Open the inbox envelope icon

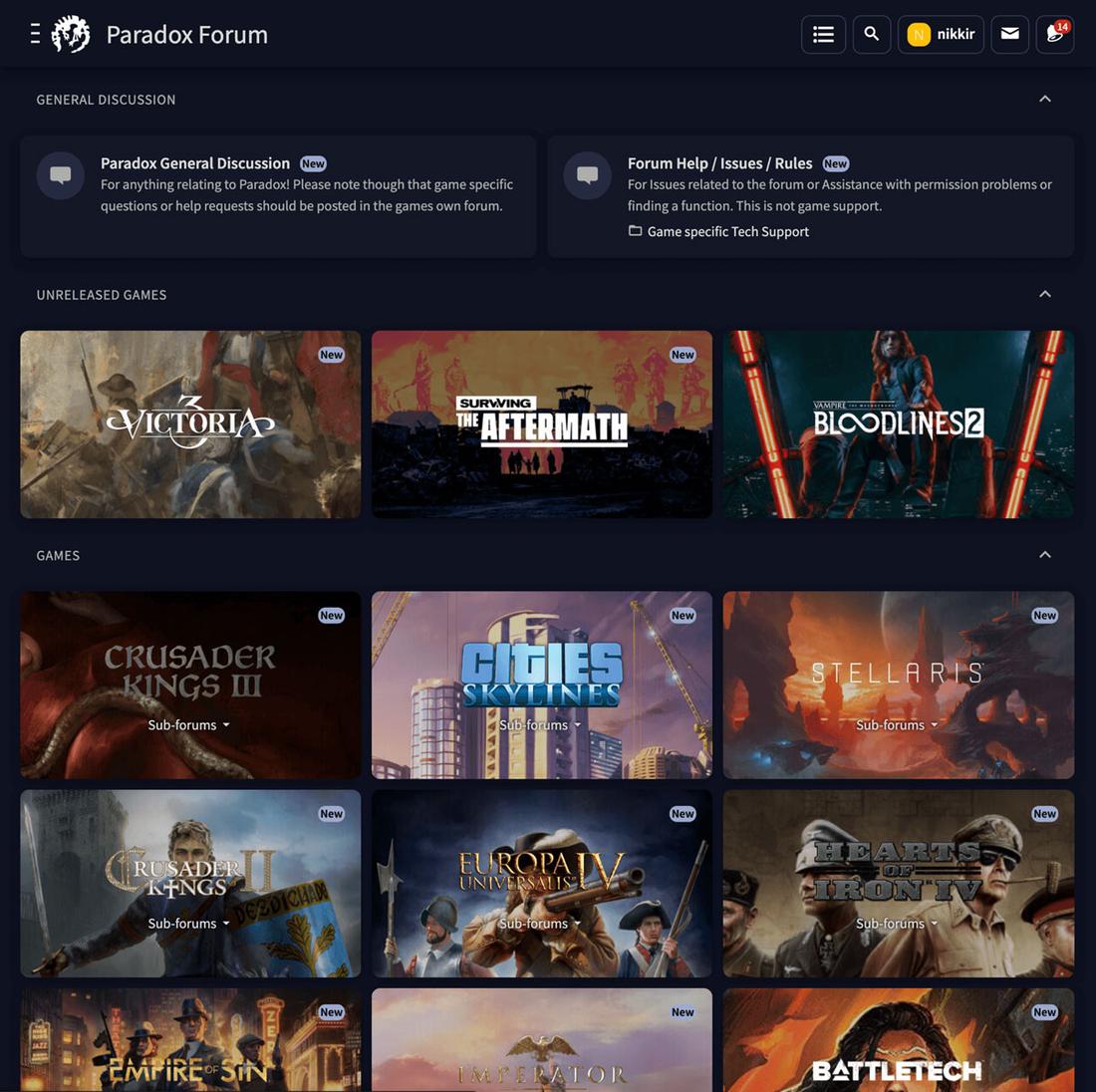1009,34
